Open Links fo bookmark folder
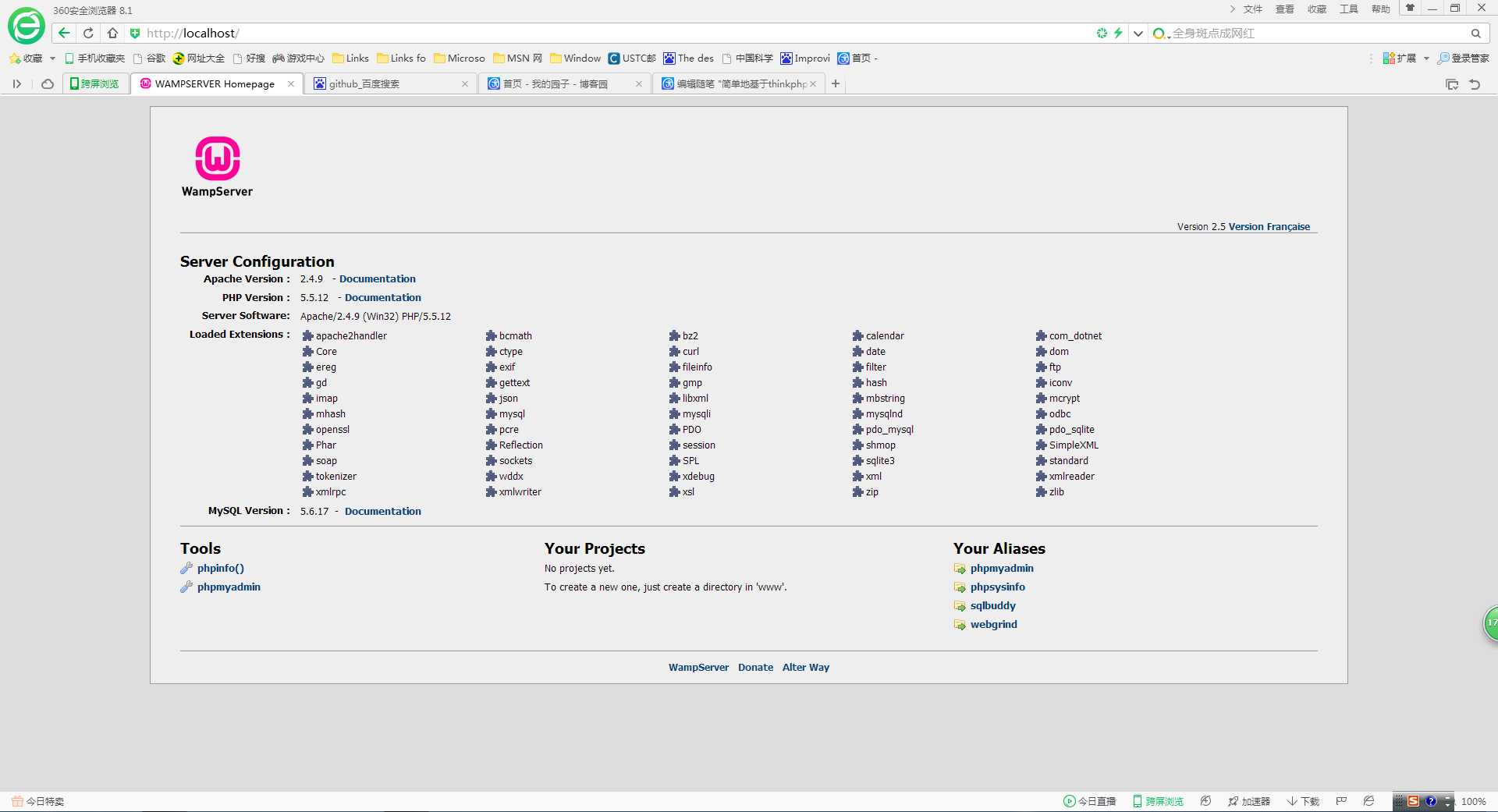This screenshot has width=1498, height=812. pos(401,59)
